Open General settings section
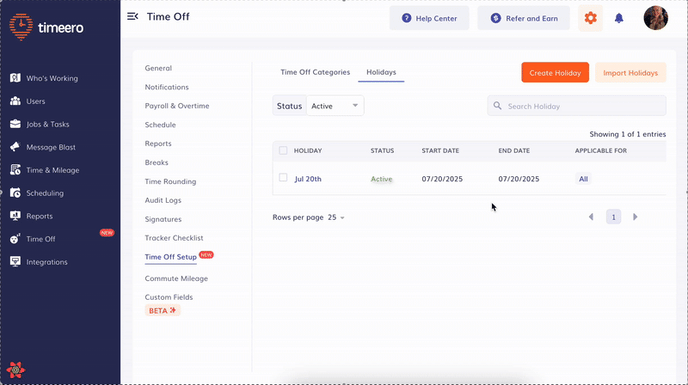 (x=158, y=68)
